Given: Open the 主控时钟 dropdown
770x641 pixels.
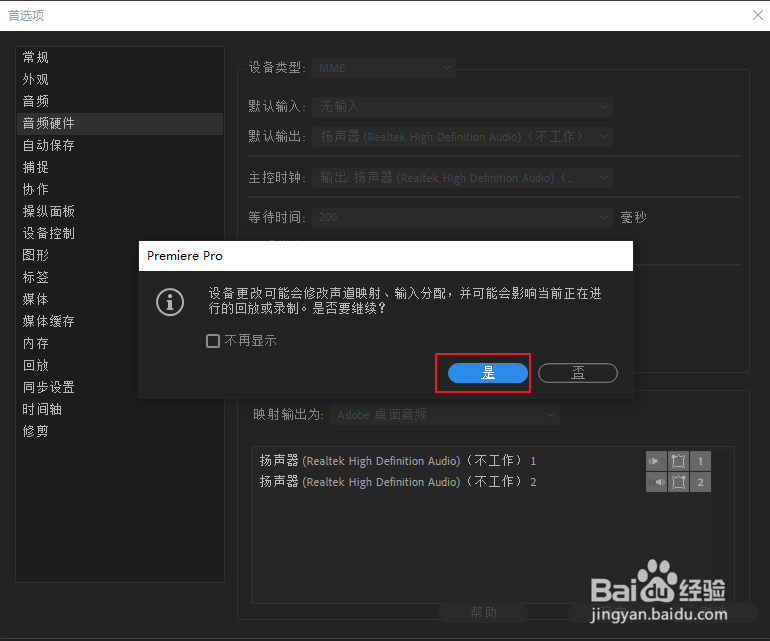Looking at the screenshot, I should [x=462, y=177].
